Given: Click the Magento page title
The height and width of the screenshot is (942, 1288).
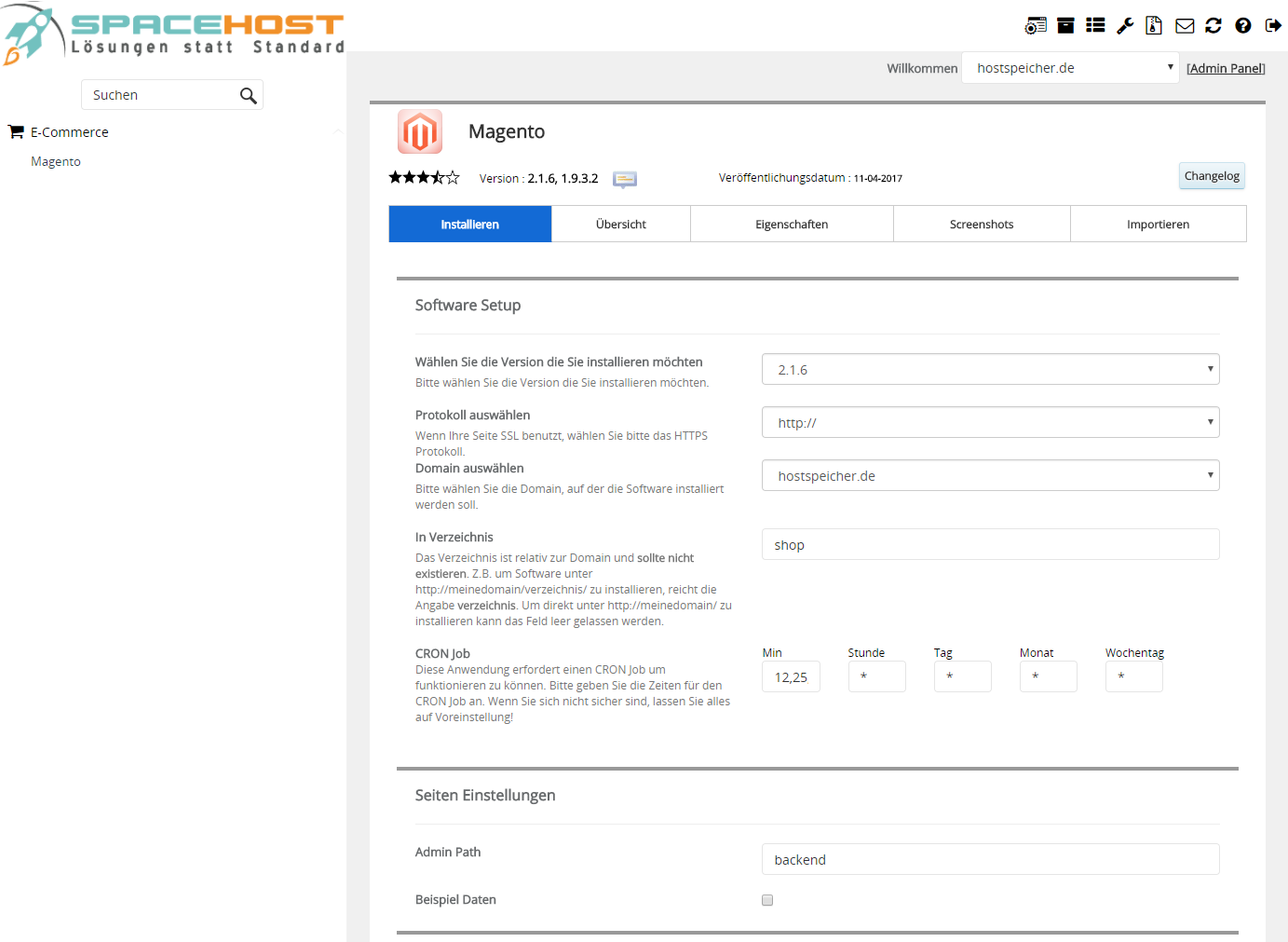Looking at the screenshot, I should coord(507,131).
